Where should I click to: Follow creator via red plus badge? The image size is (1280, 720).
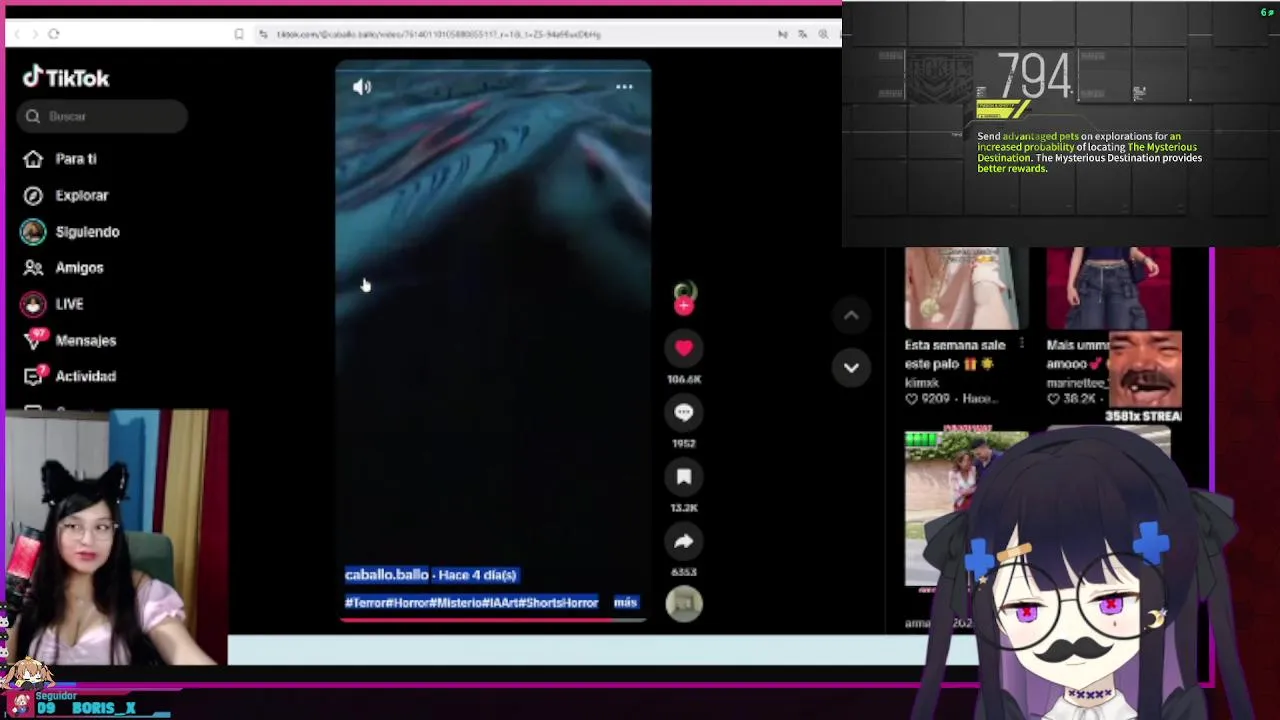pos(684,306)
